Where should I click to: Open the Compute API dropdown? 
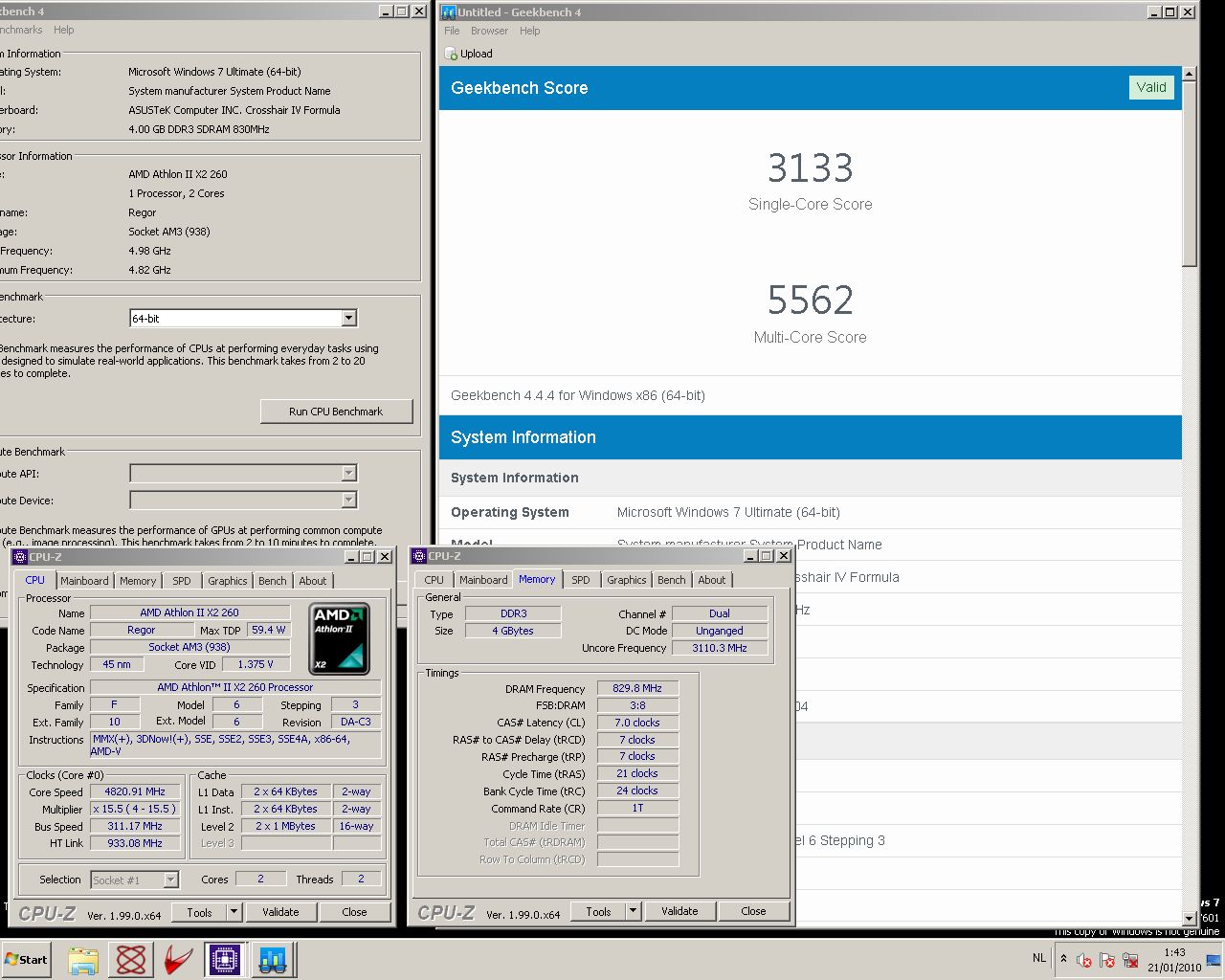[348, 473]
